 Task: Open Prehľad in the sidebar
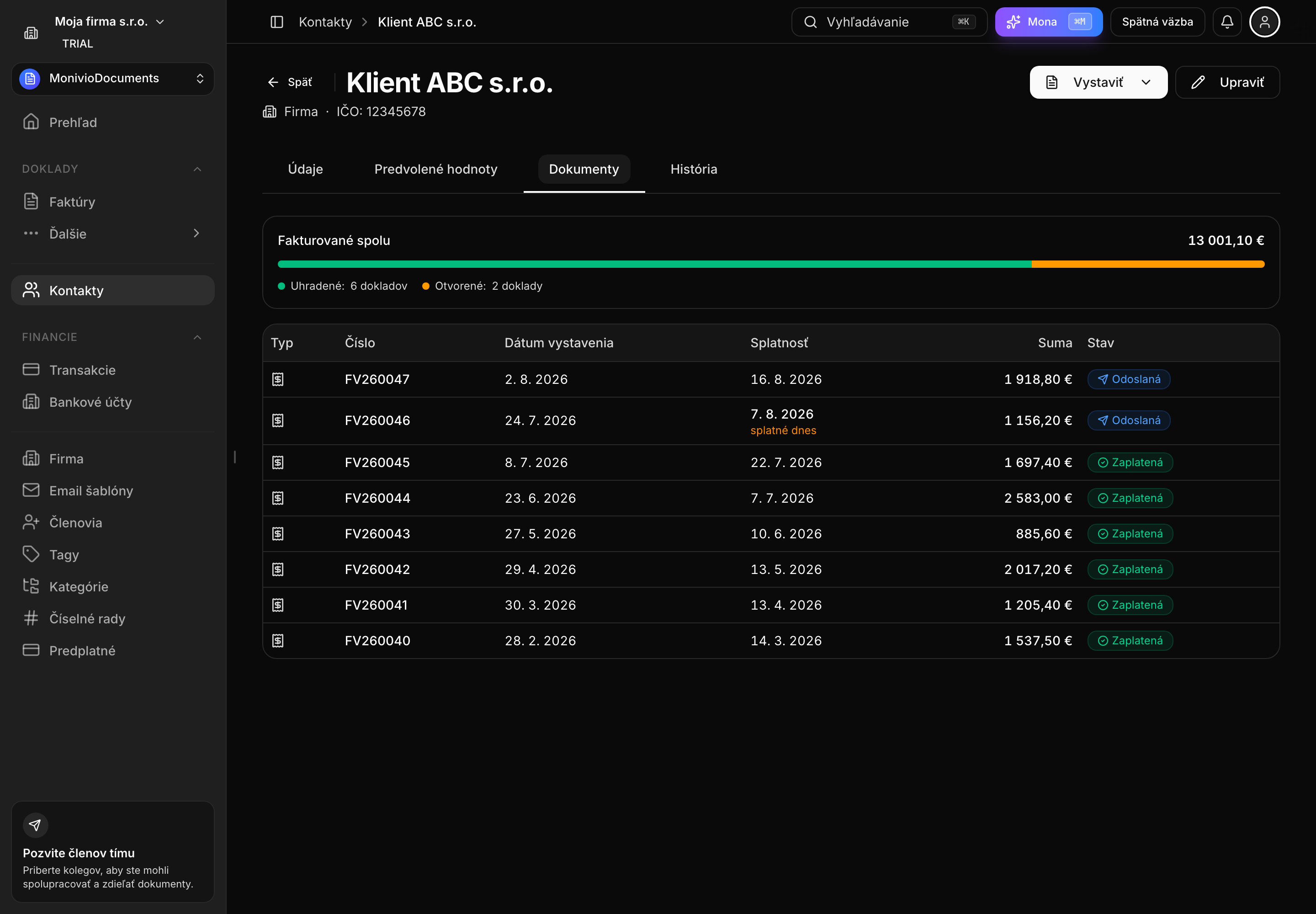coord(113,122)
